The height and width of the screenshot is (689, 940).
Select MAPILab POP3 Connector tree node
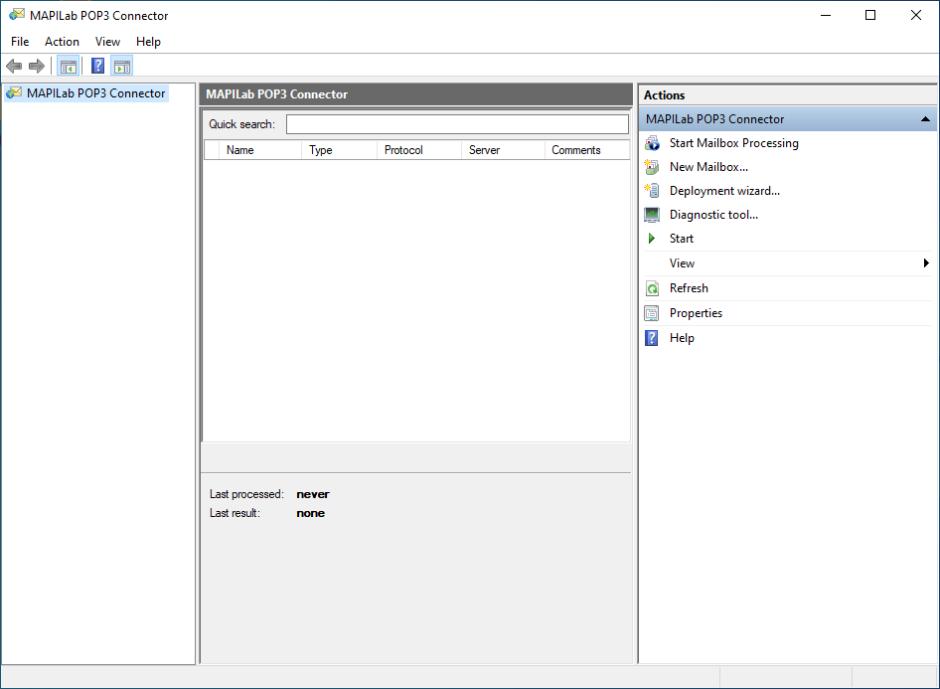(x=96, y=94)
